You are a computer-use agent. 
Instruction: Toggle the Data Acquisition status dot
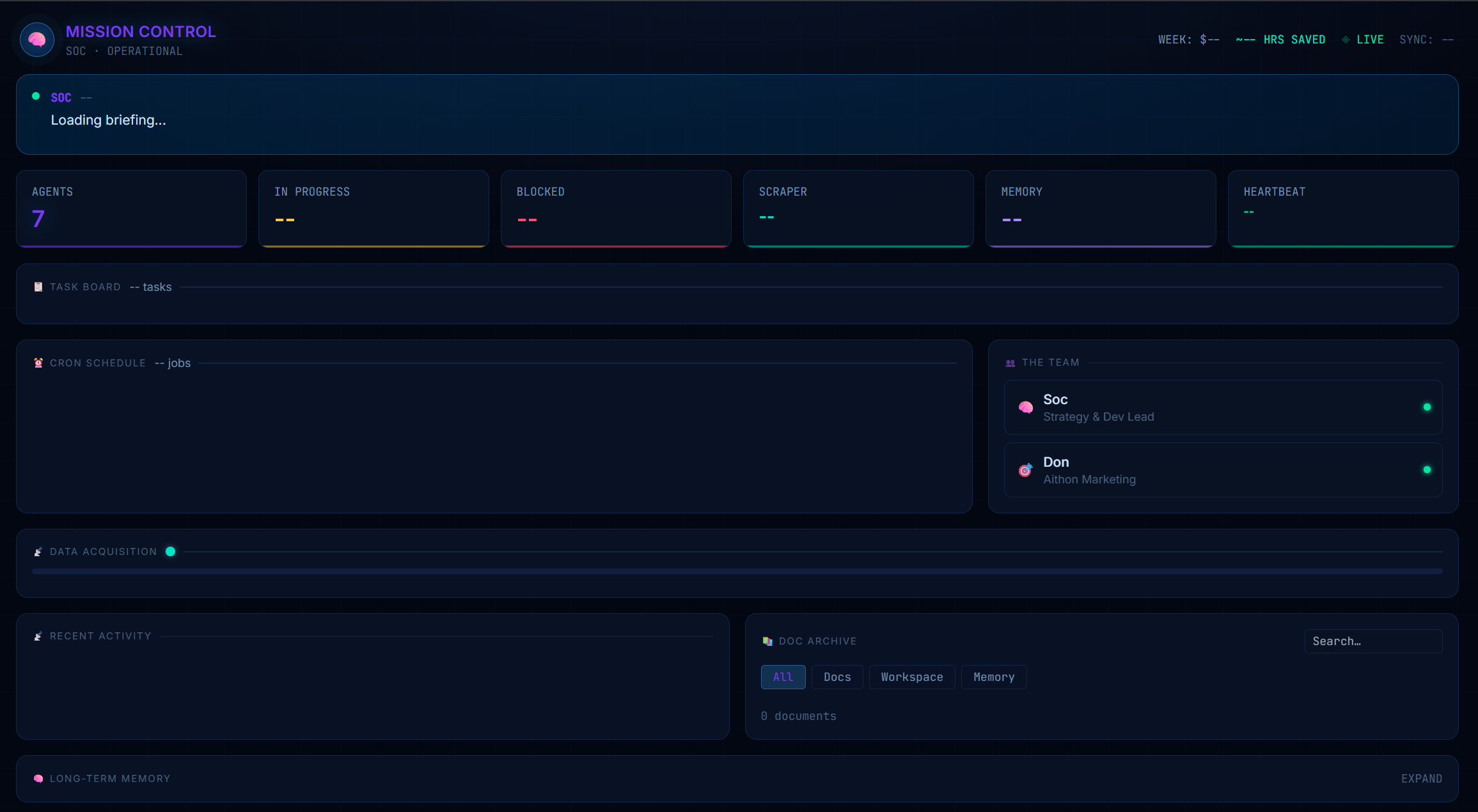coord(171,551)
